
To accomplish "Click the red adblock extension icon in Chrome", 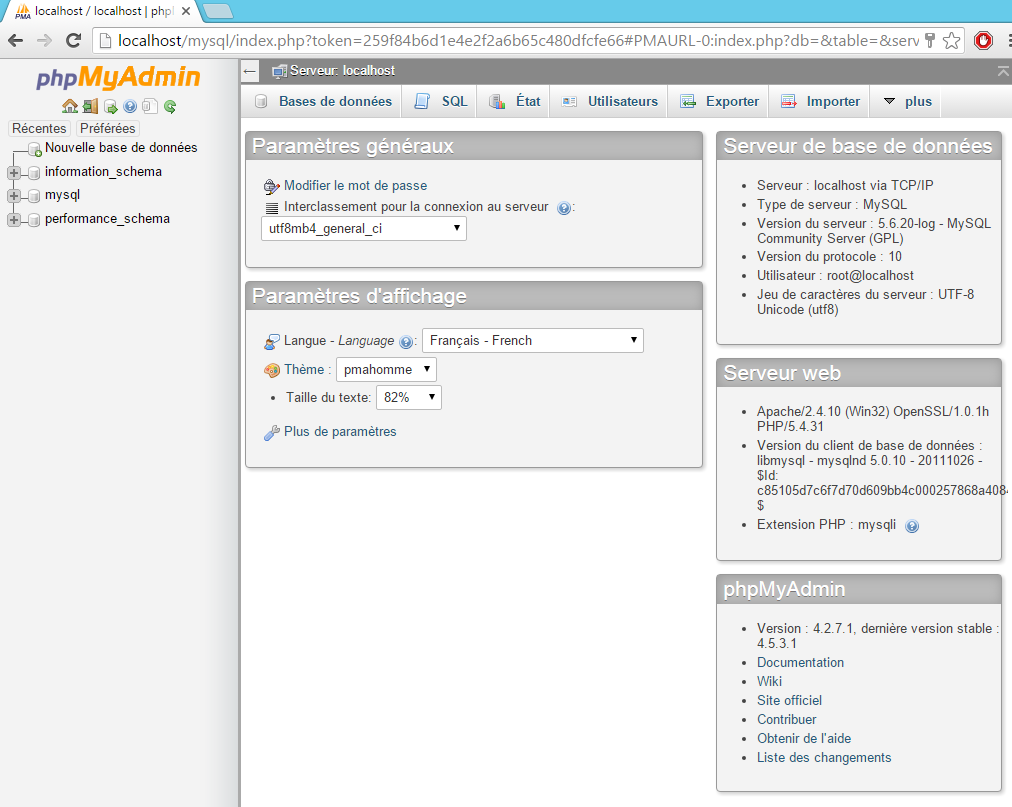I will [983, 41].
